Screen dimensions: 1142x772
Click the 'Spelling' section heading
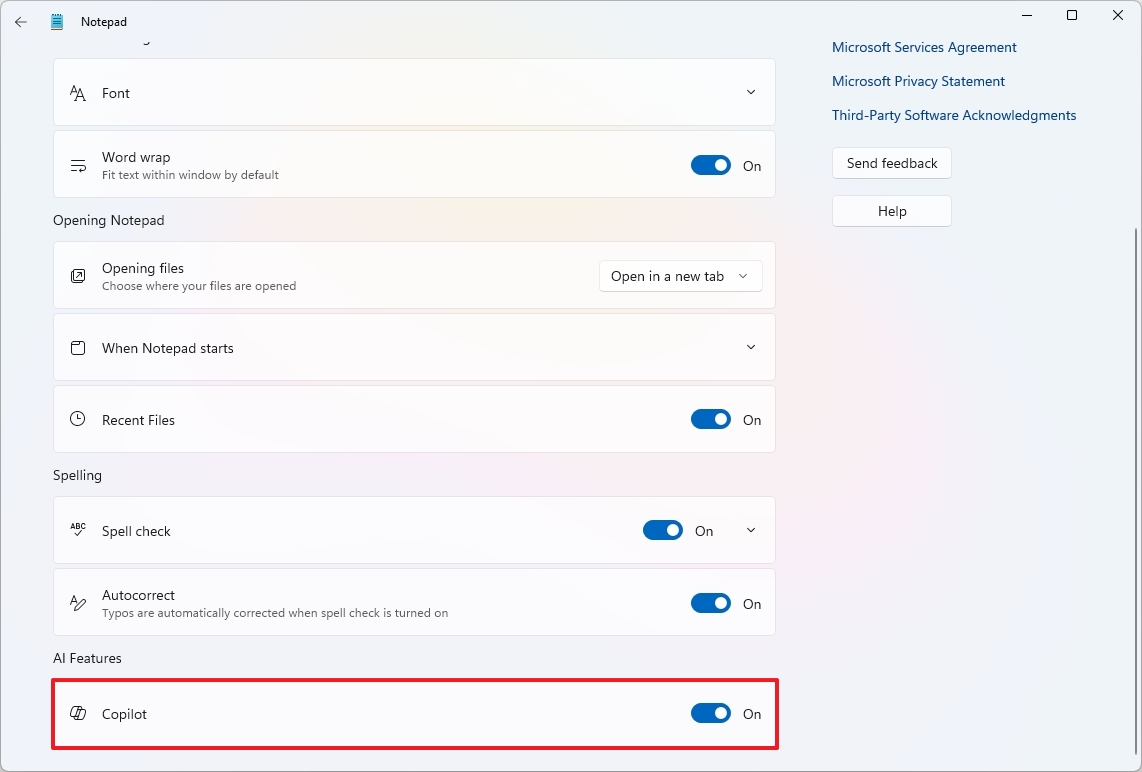tap(77, 476)
